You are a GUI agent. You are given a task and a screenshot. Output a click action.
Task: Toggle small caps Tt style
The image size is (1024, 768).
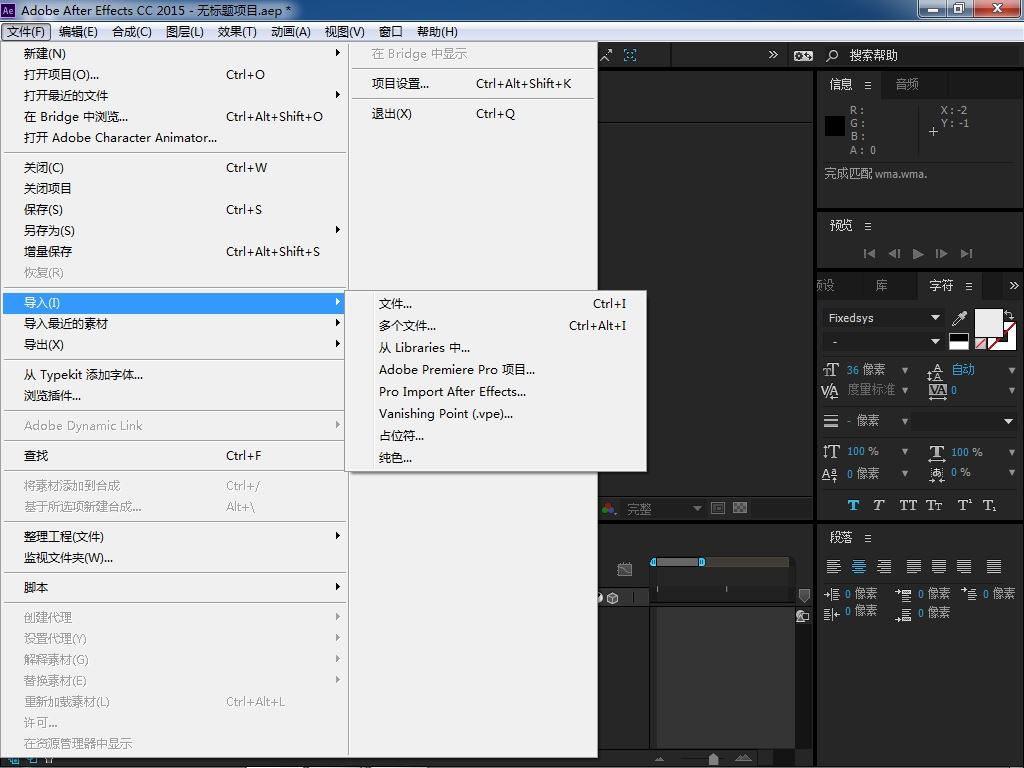[x=934, y=505]
